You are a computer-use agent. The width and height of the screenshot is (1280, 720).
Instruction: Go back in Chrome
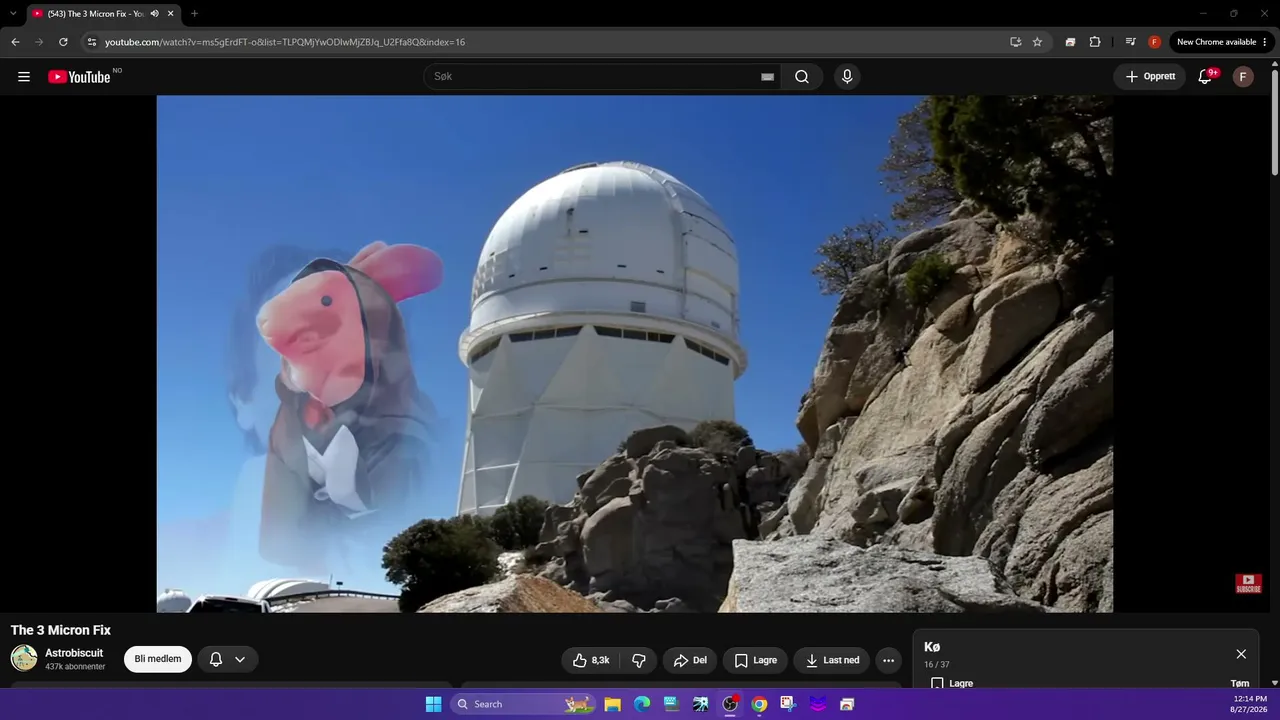[x=15, y=42]
